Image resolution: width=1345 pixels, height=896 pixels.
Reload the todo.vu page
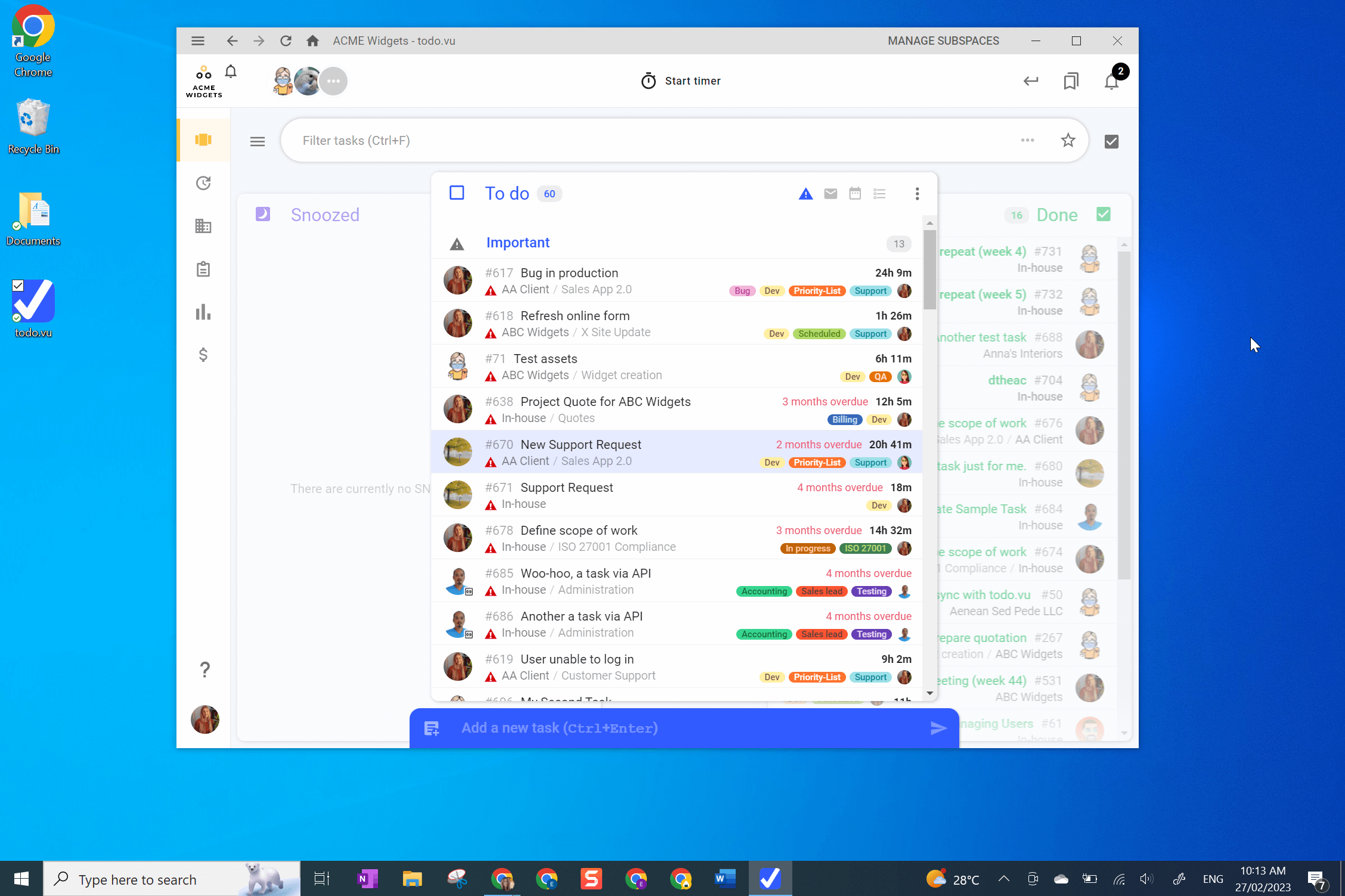pos(286,41)
